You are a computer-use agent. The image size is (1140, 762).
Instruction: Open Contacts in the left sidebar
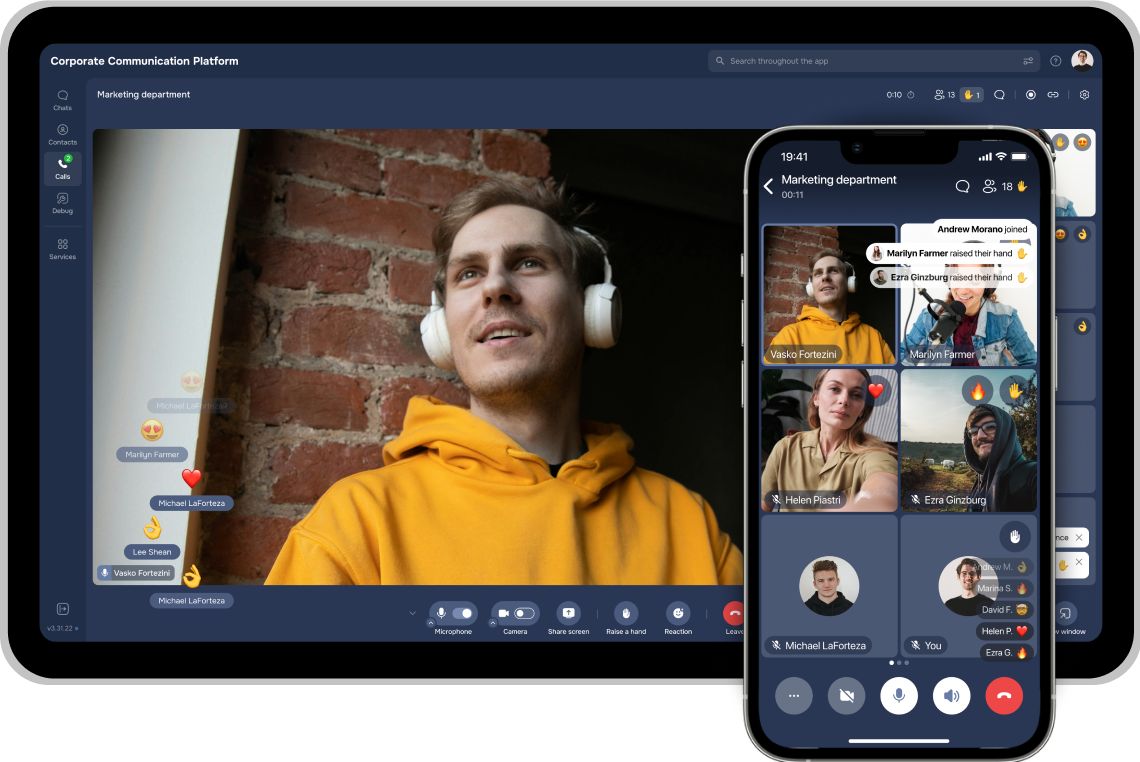pos(62,134)
